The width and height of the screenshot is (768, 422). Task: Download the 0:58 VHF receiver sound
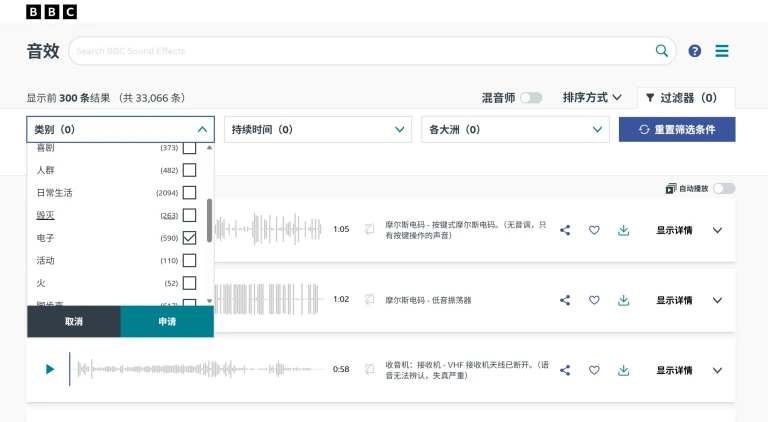[x=624, y=370]
